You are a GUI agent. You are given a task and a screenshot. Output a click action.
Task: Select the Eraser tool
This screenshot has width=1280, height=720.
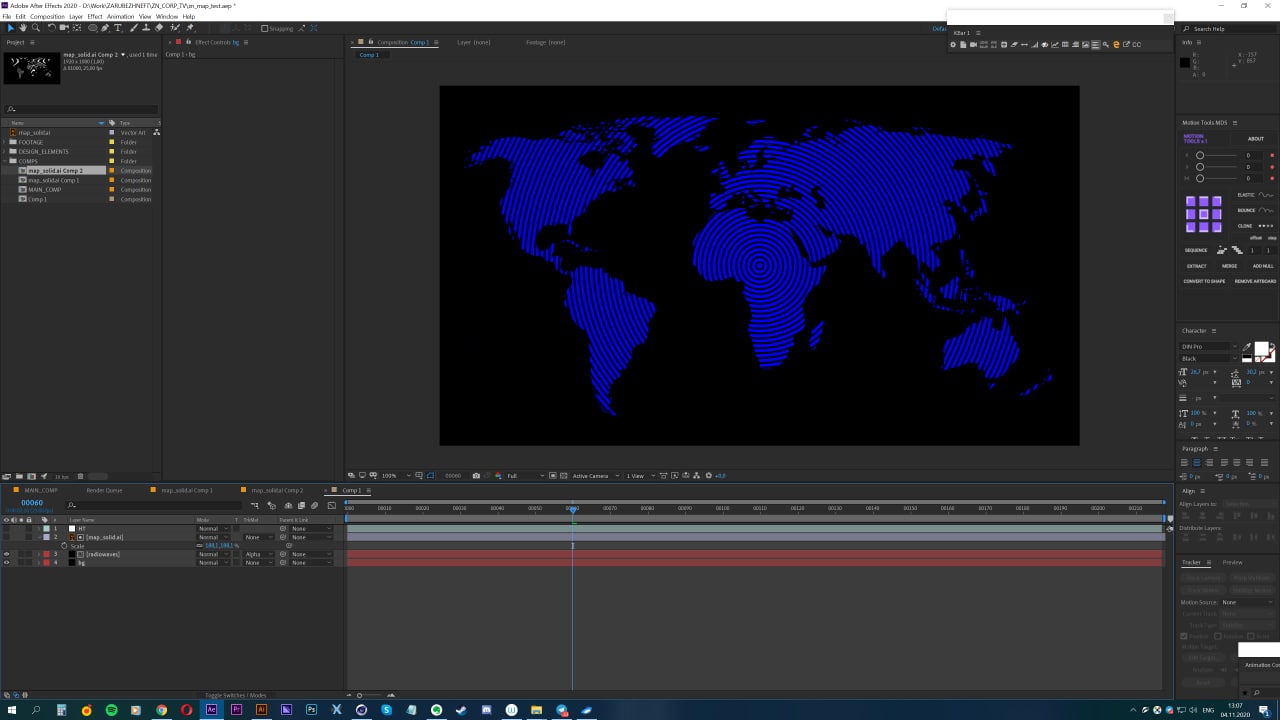coord(159,28)
